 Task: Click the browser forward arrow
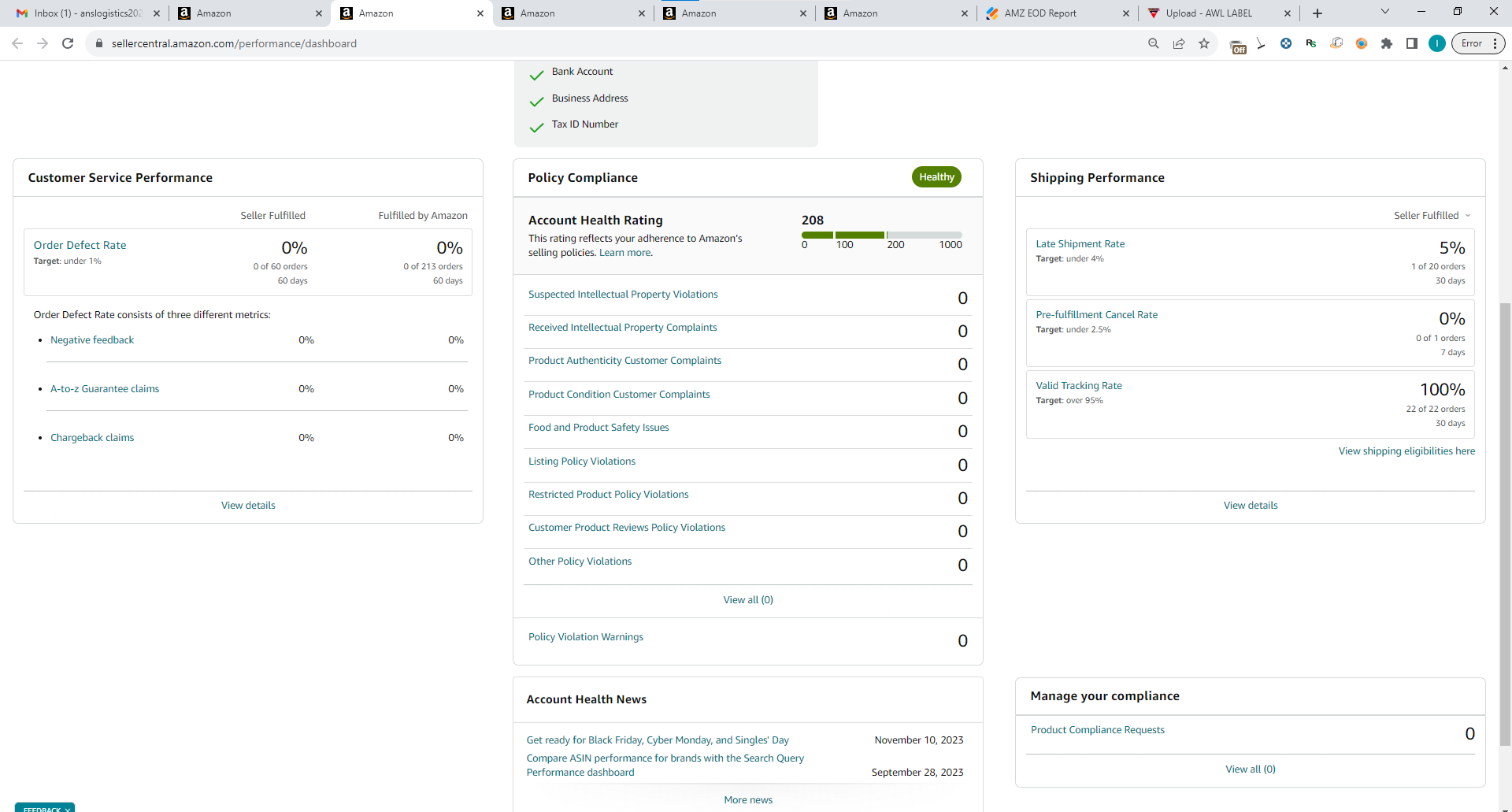[x=43, y=43]
